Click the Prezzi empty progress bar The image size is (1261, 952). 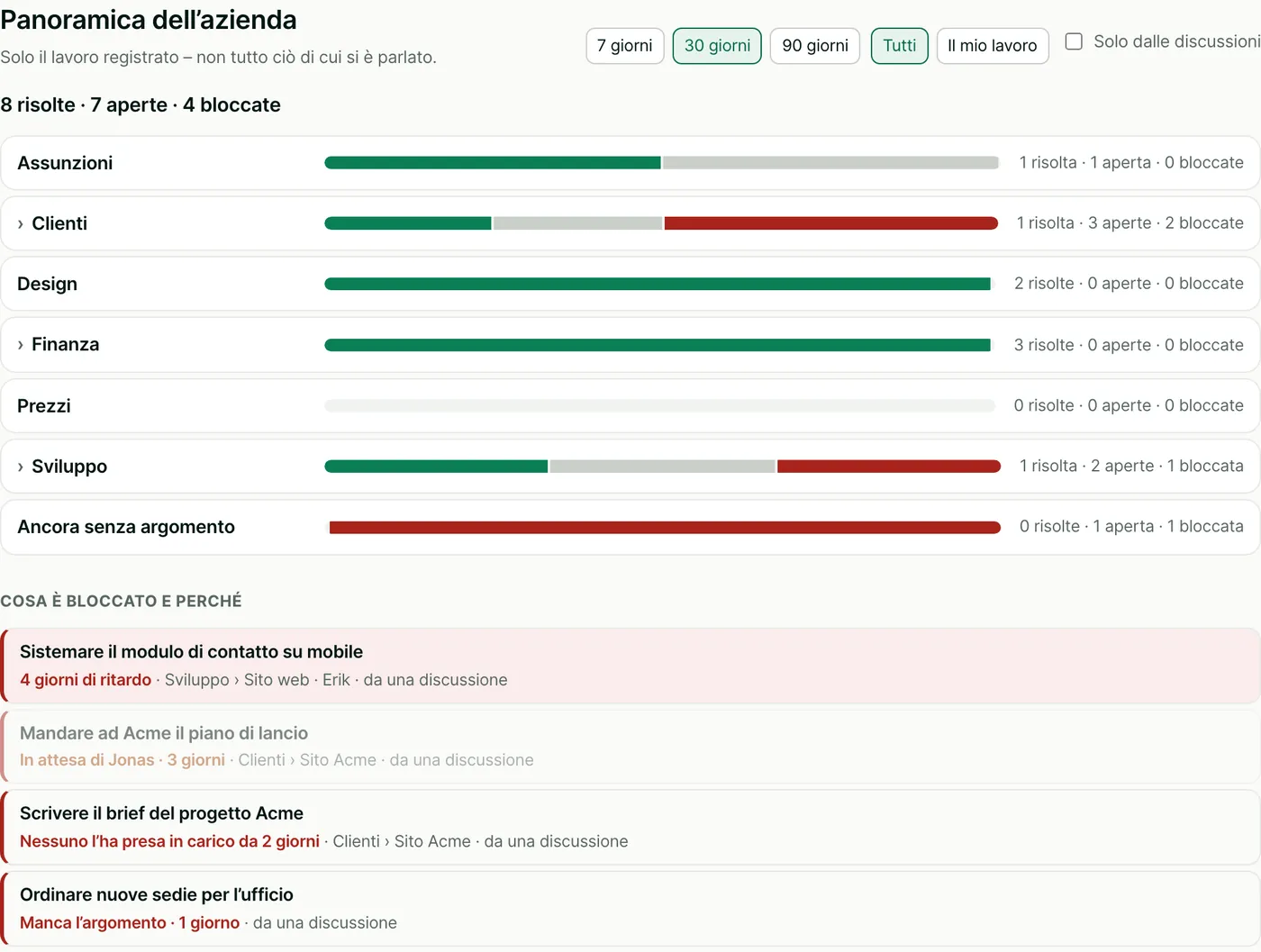point(659,405)
